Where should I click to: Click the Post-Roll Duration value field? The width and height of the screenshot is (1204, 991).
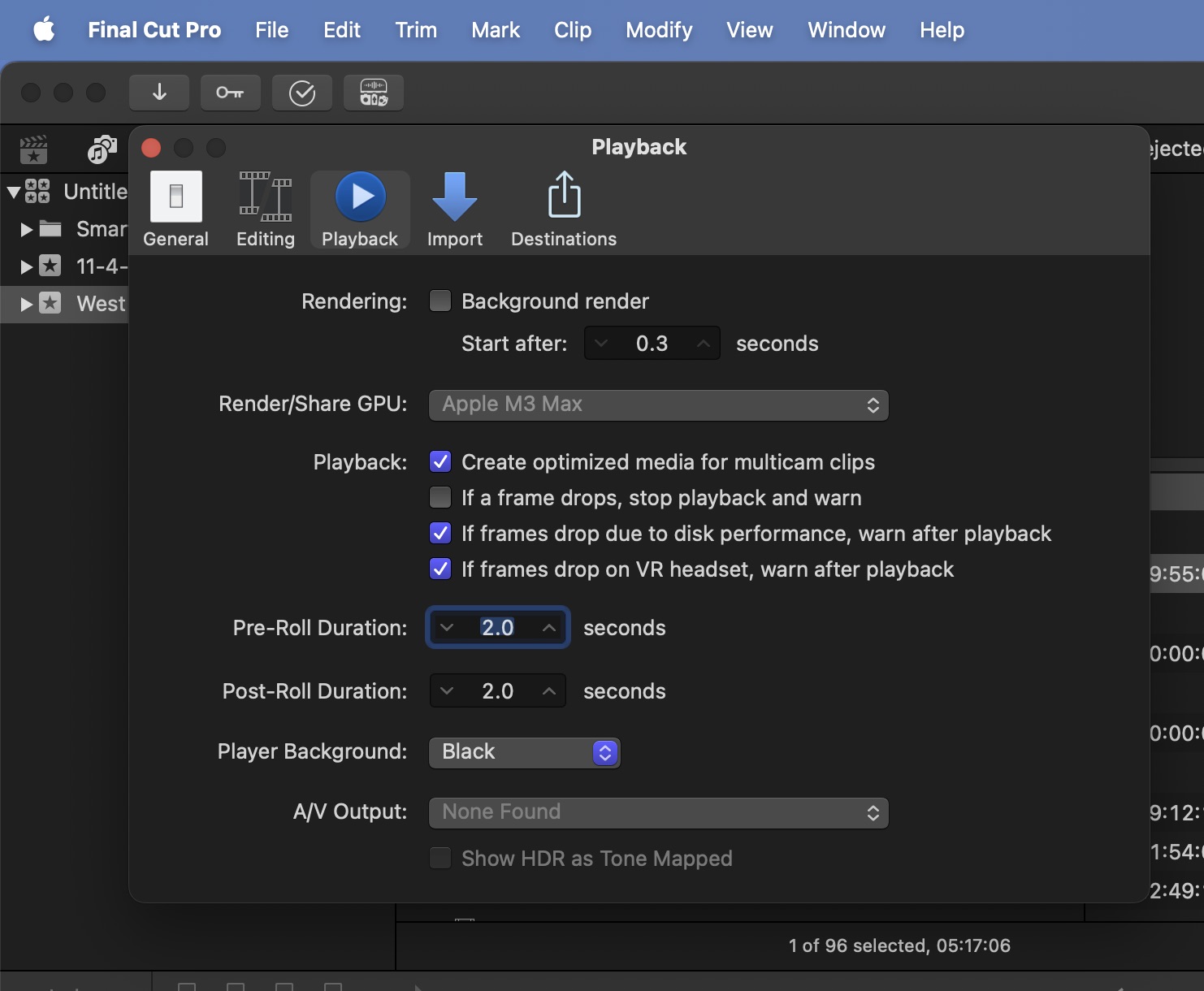[x=498, y=691]
